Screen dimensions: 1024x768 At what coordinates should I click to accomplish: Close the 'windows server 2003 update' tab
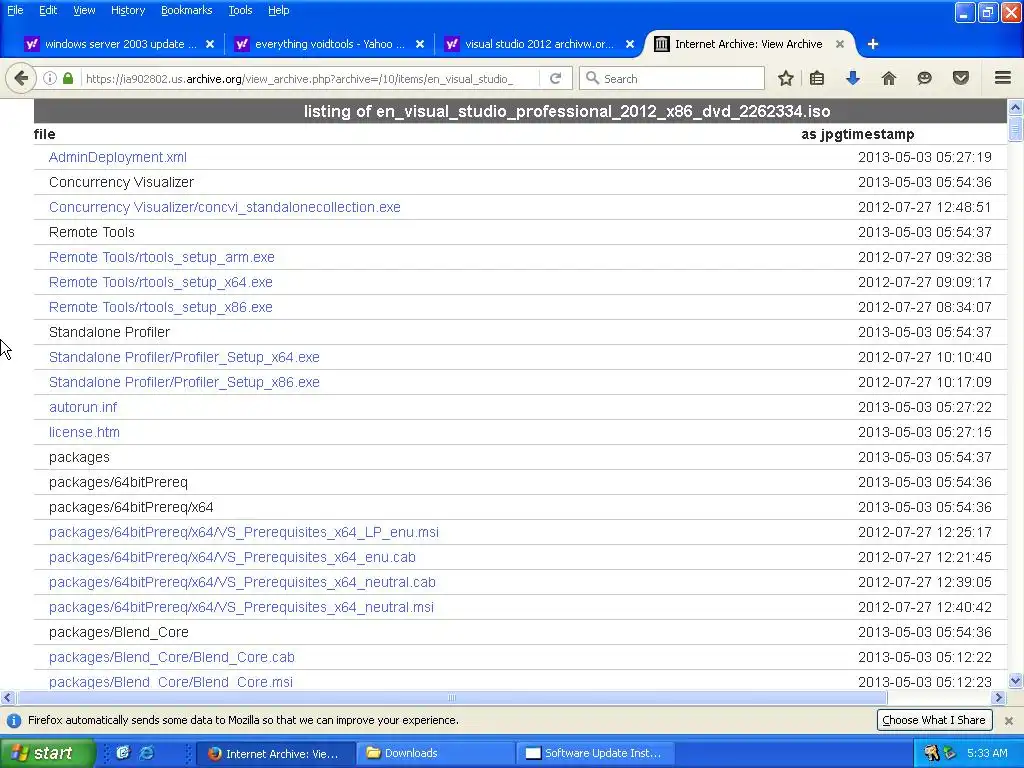tap(210, 44)
